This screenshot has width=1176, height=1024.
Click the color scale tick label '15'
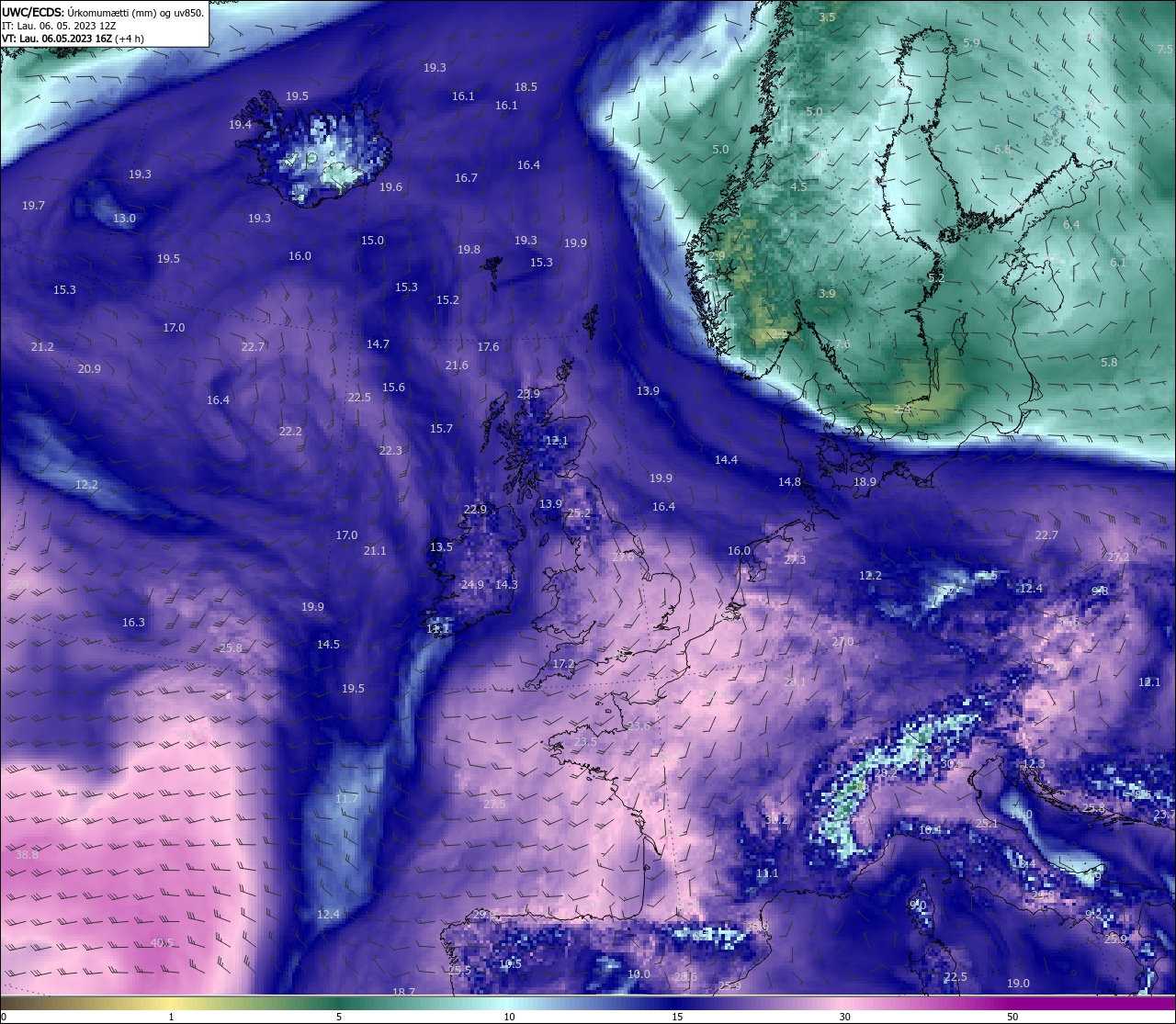(x=677, y=1017)
